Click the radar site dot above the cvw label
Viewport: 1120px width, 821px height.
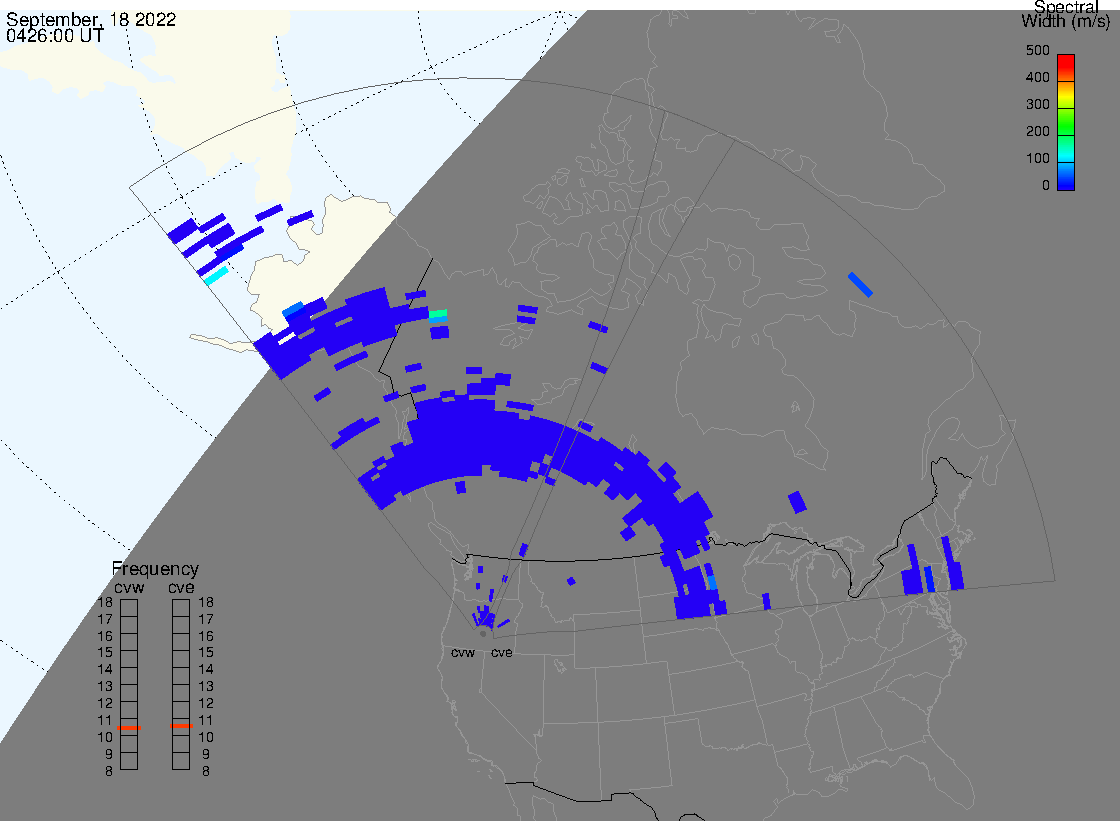pyautogui.click(x=483, y=634)
